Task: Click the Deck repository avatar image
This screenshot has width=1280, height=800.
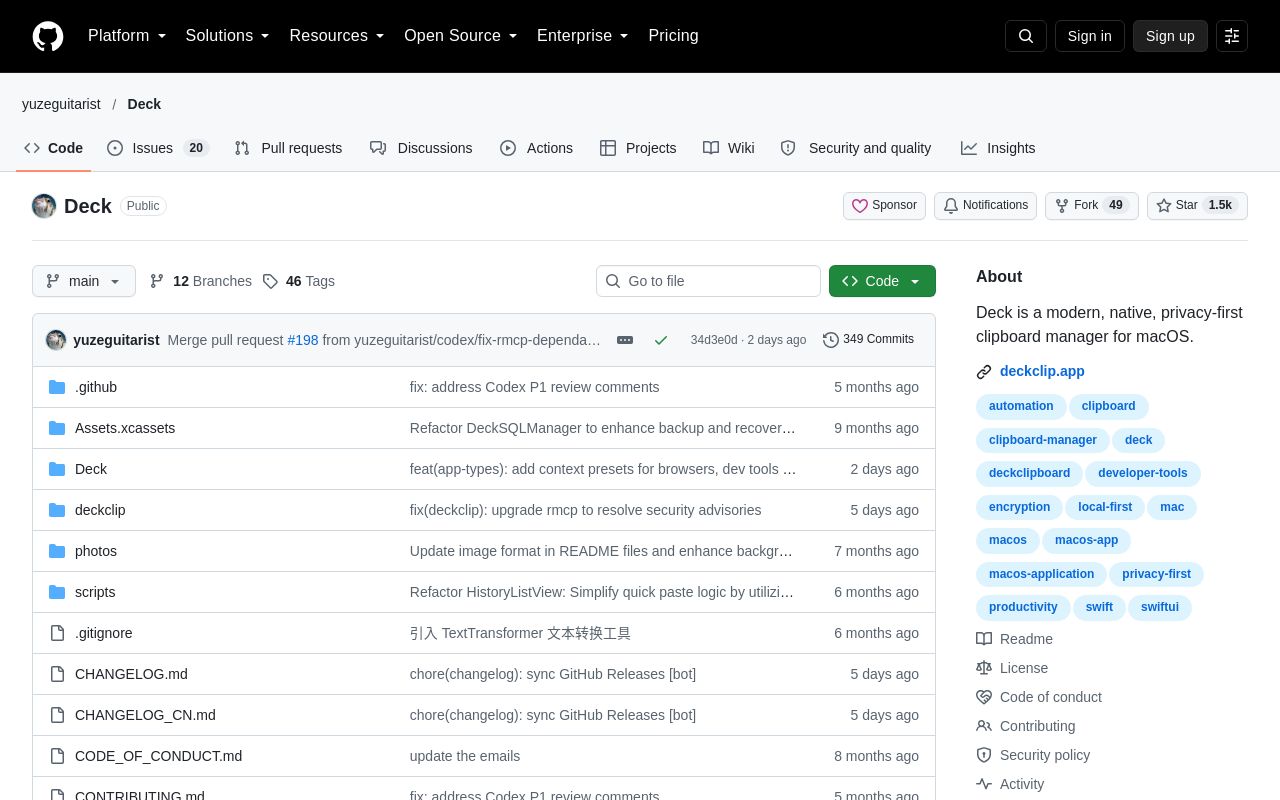Action: click(x=44, y=206)
